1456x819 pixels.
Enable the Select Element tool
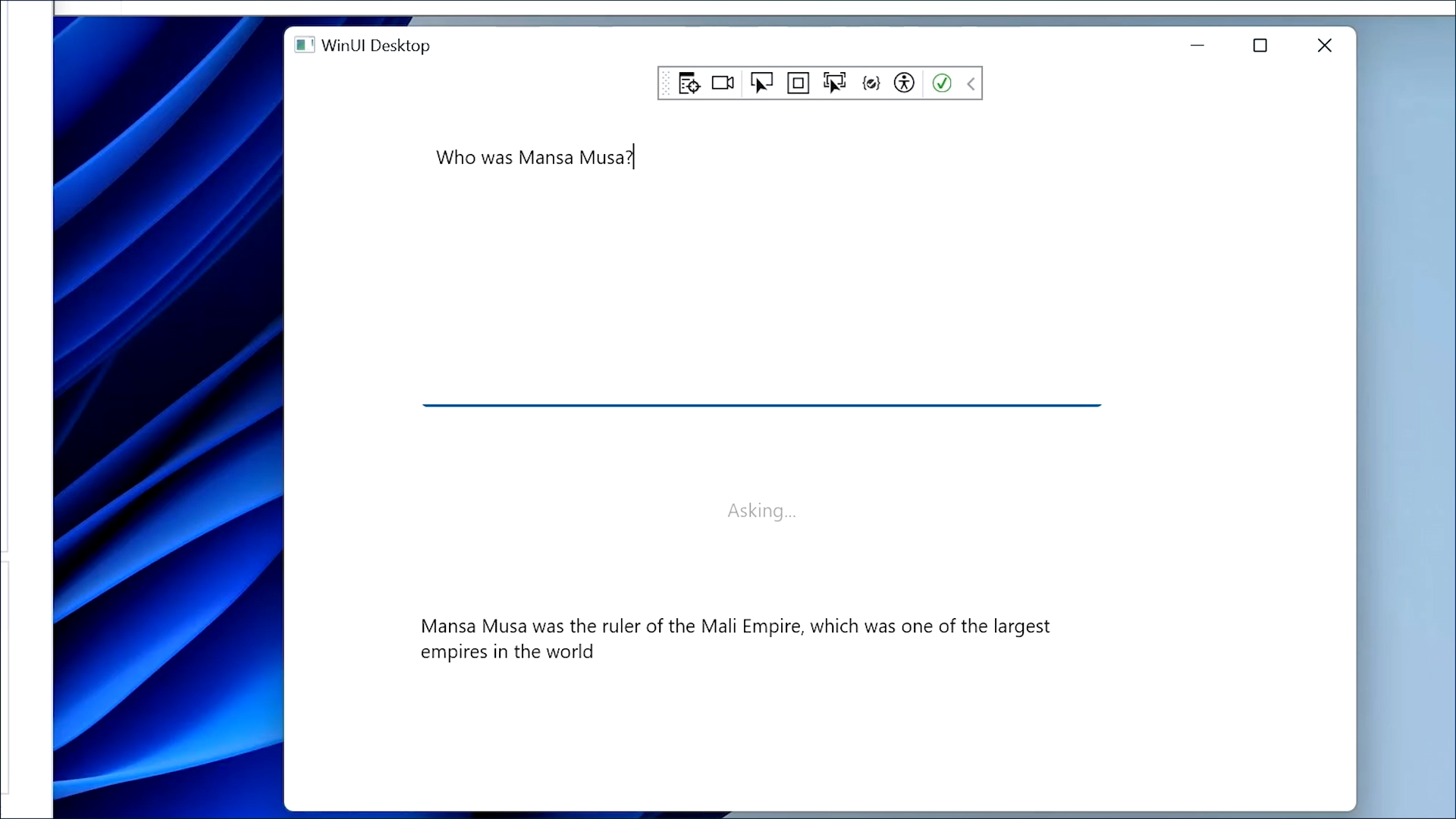[x=761, y=83]
